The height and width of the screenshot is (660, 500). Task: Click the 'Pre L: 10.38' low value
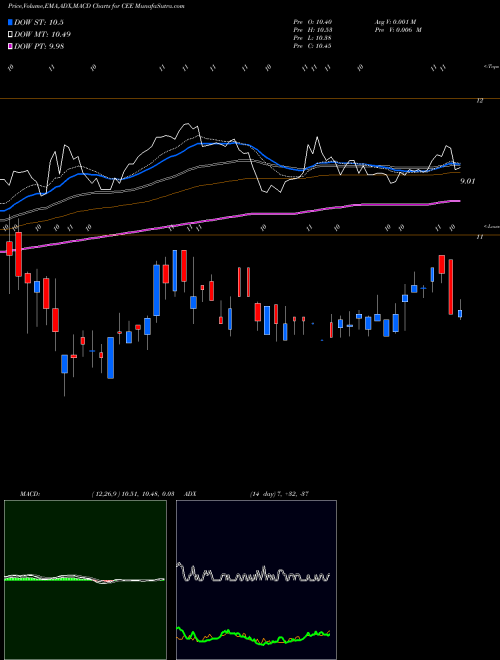pos(312,38)
